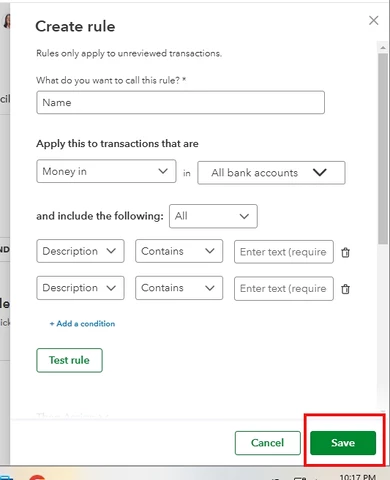The image size is (390, 480).
Task: Expand the All bank accounts dropdown
Action: tap(271, 173)
